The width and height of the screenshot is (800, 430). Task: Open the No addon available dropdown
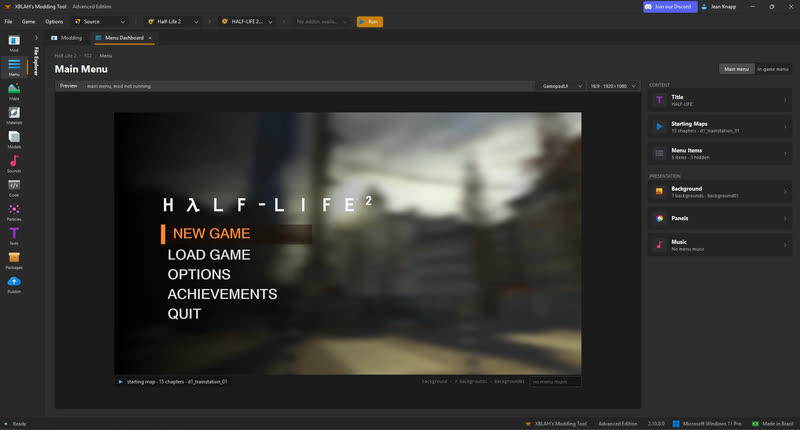pos(321,21)
